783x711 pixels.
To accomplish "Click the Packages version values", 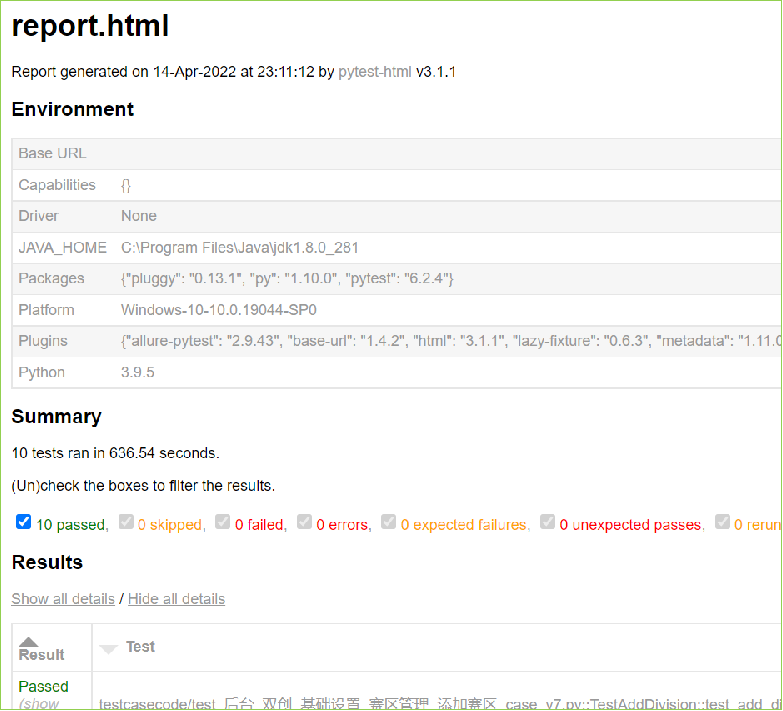I will (x=287, y=278).
